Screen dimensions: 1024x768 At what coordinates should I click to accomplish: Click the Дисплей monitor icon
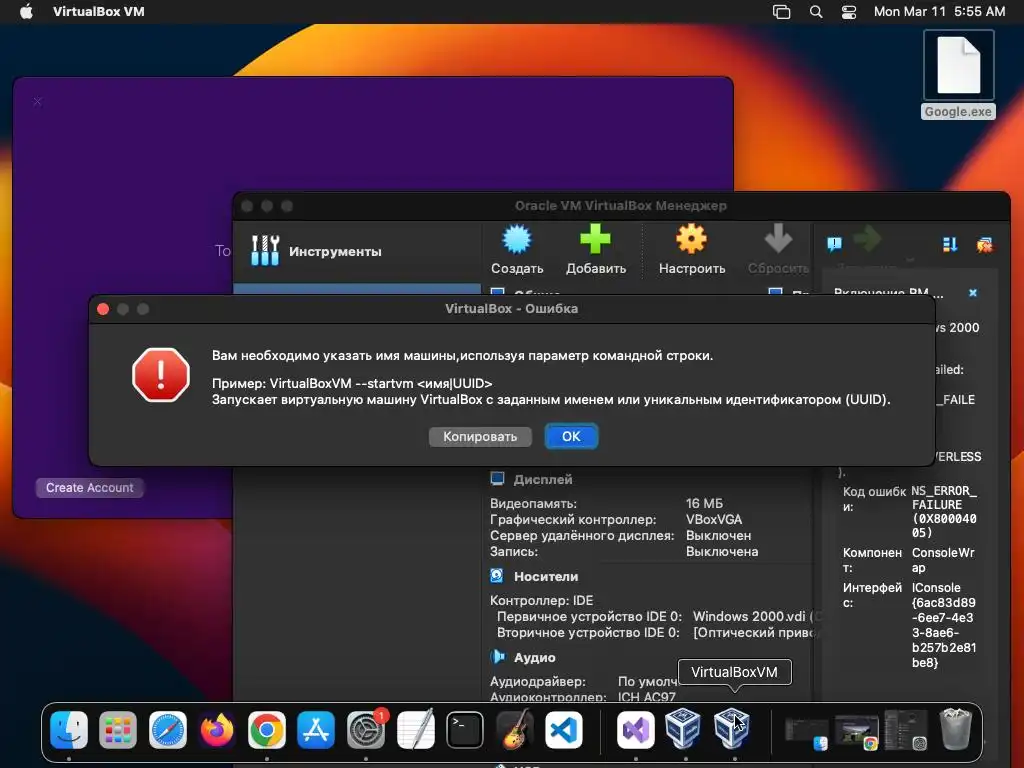click(x=497, y=479)
